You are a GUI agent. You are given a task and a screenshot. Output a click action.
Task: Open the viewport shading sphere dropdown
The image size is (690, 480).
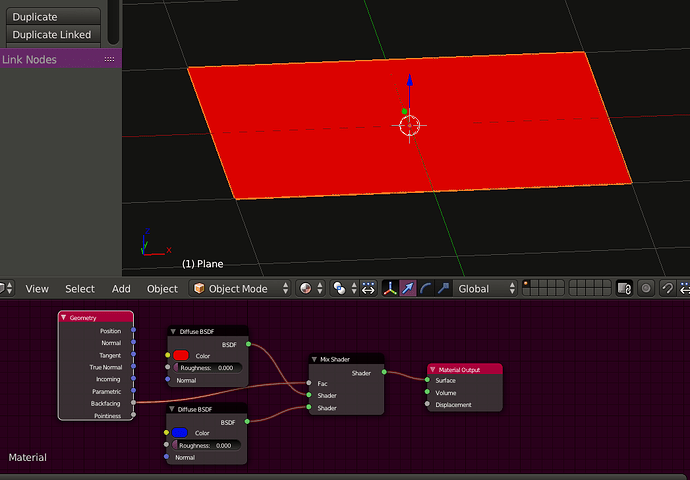click(x=311, y=289)
